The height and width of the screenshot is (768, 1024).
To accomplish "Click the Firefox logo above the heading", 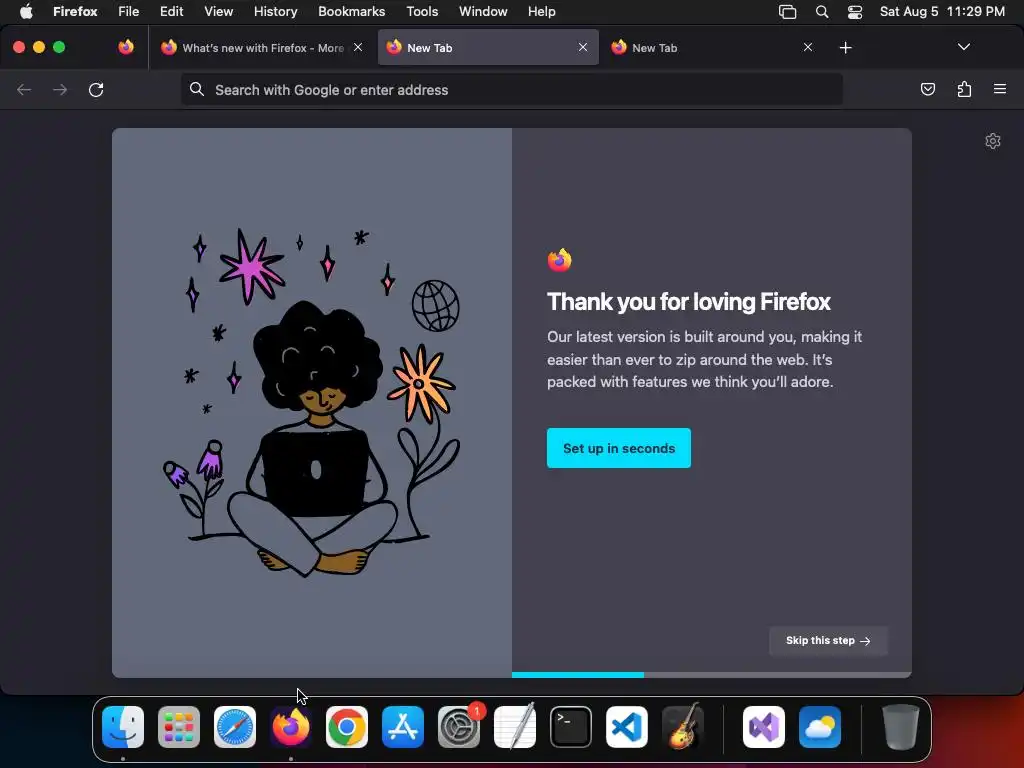I will click(x=560, y=260).
